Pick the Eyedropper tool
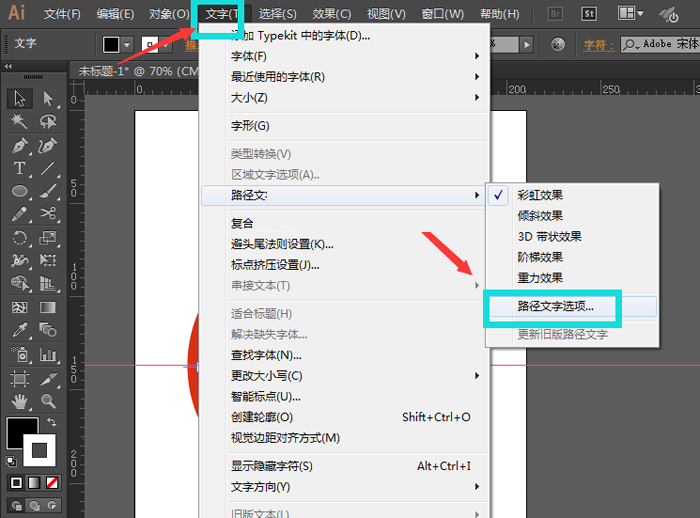 (x=19, y=330)
